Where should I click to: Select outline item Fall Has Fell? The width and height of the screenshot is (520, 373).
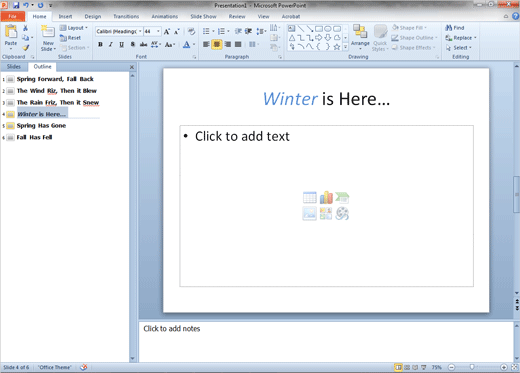34,137
